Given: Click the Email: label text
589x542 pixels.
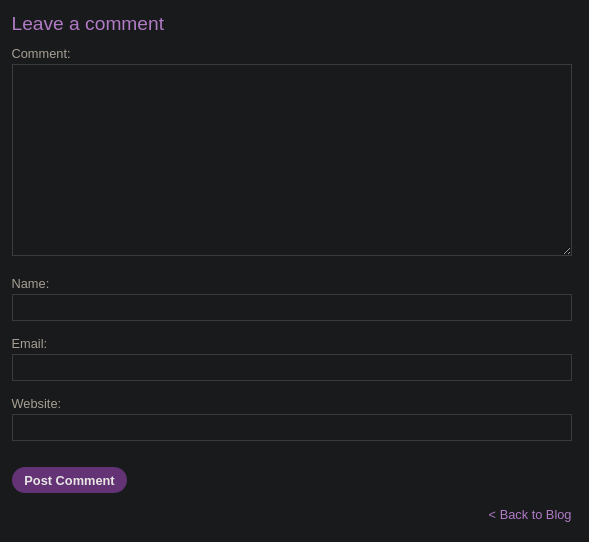Looking at the screenshot, I should tap(29, 344).
